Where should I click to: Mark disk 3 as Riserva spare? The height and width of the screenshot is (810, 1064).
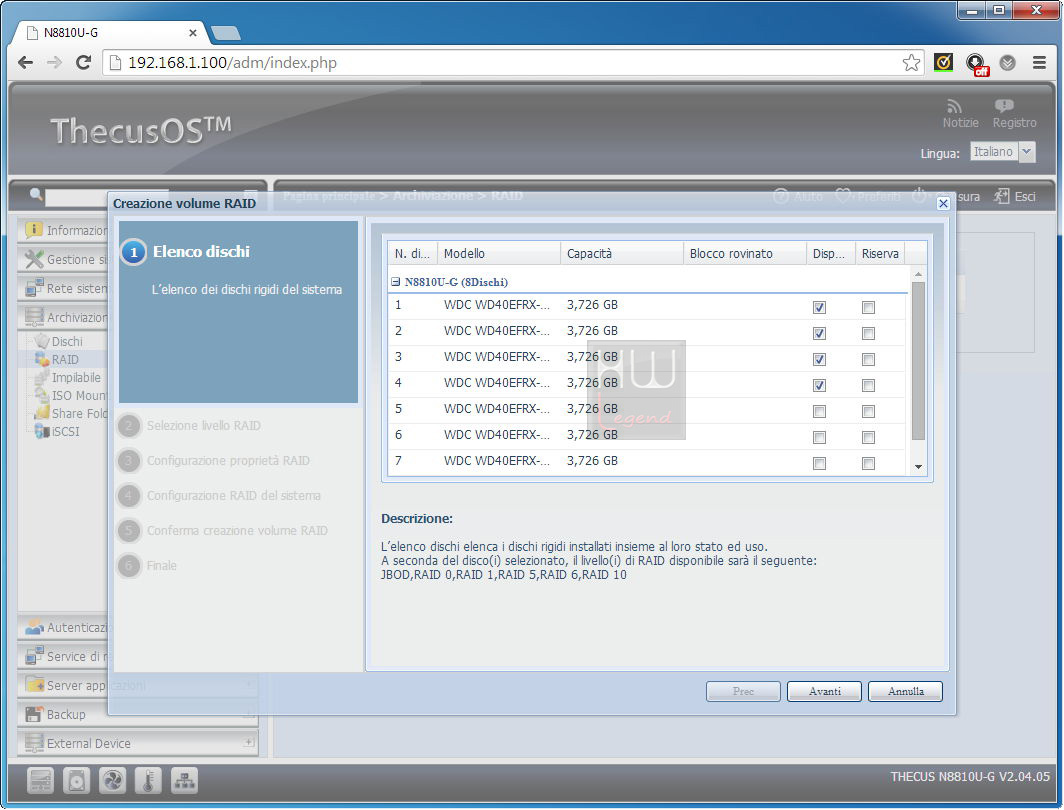[x=868, y=360]
